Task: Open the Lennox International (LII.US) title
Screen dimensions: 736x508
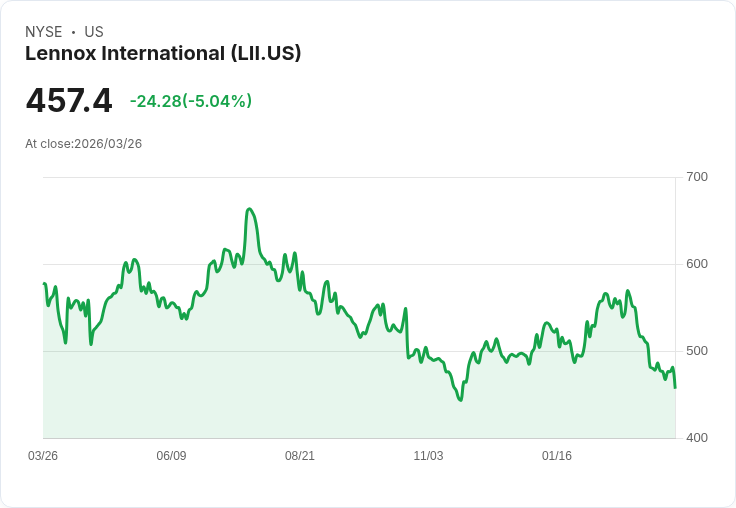Action: [163, 54]
